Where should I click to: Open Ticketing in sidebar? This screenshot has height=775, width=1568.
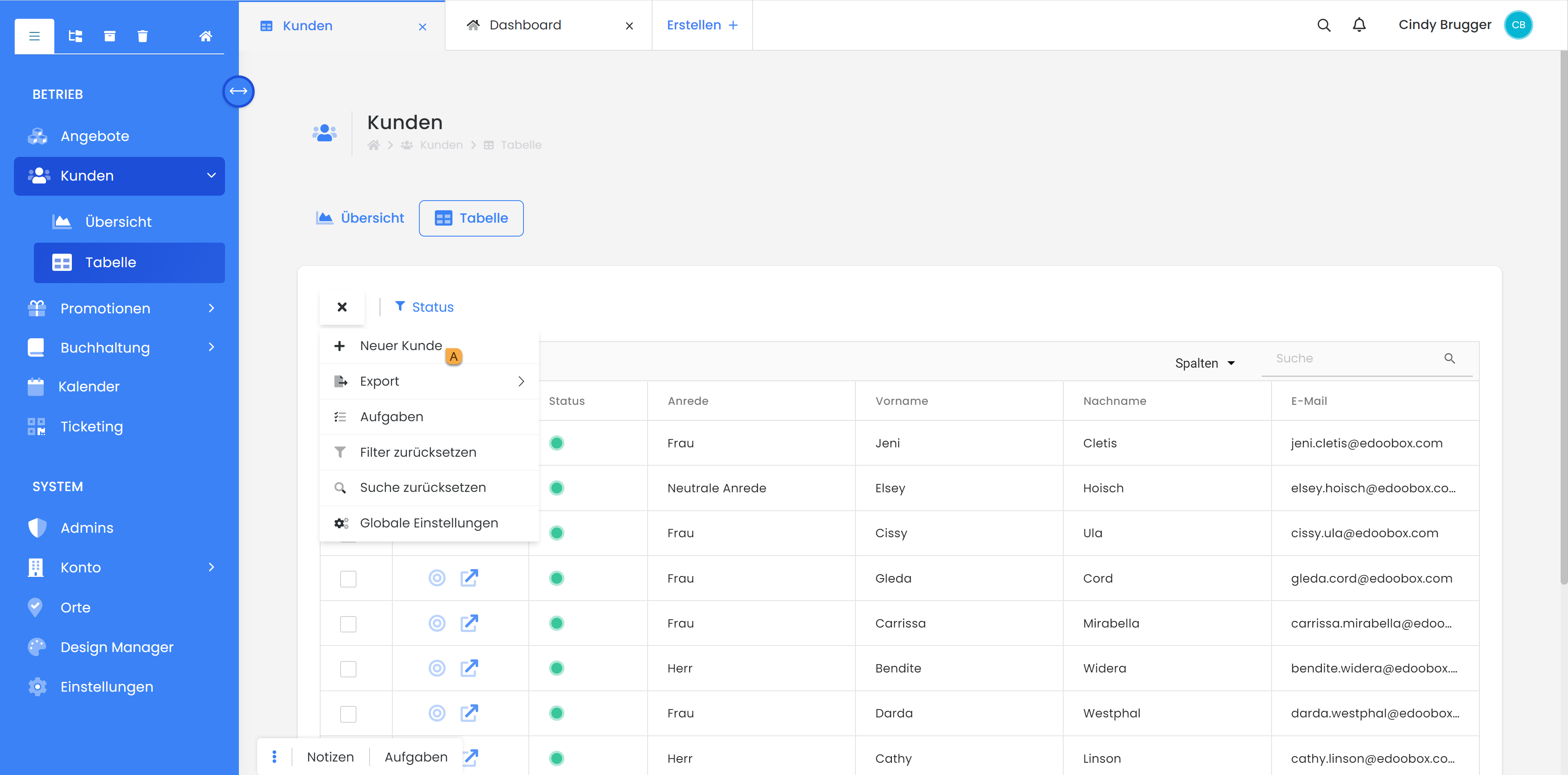click(x=91, y=426)
